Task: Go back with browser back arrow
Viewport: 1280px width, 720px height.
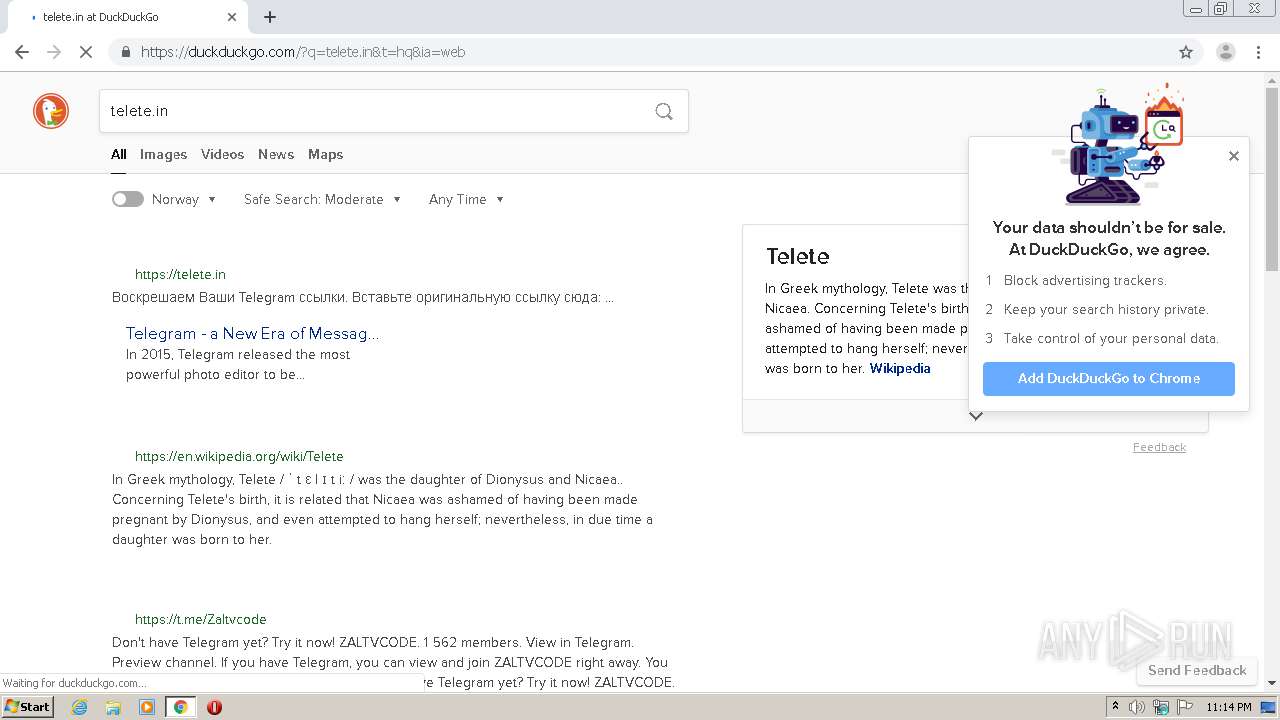Action: (x=22, y=52)
